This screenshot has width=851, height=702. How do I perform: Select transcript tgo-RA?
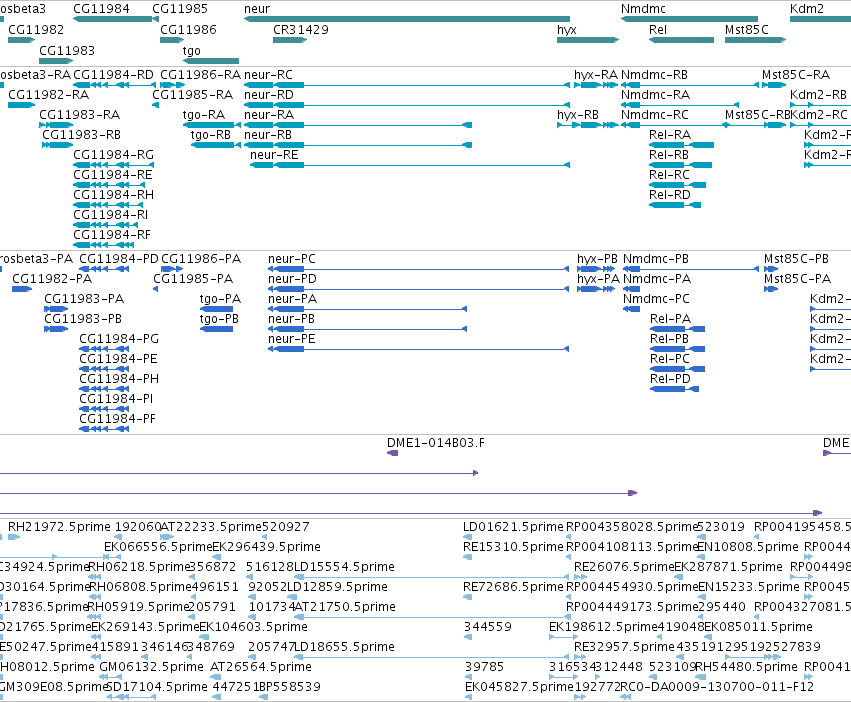click(x=212, y=125)
